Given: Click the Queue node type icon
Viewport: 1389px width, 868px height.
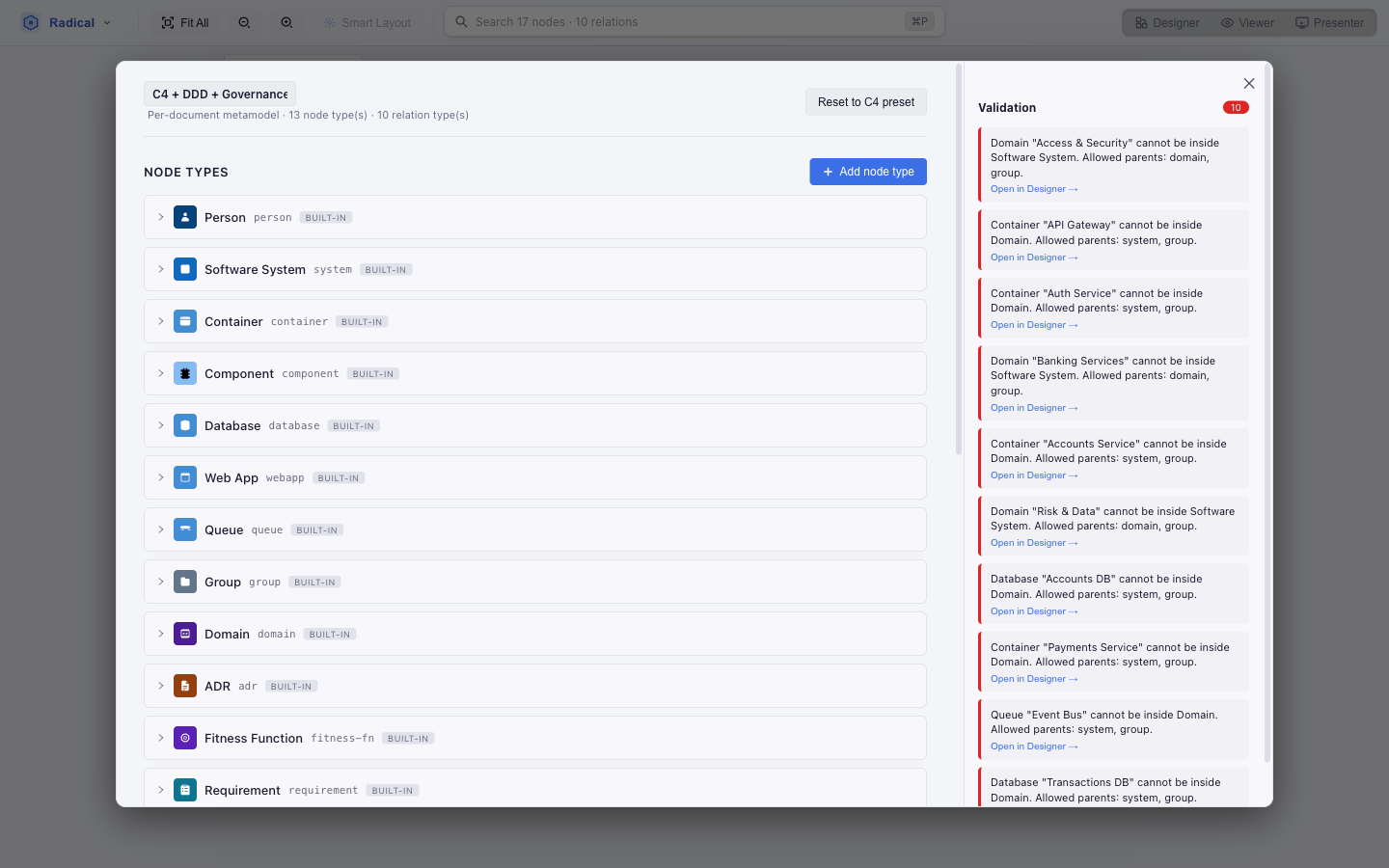Looking at the screenshot, I should pos(185,529).
